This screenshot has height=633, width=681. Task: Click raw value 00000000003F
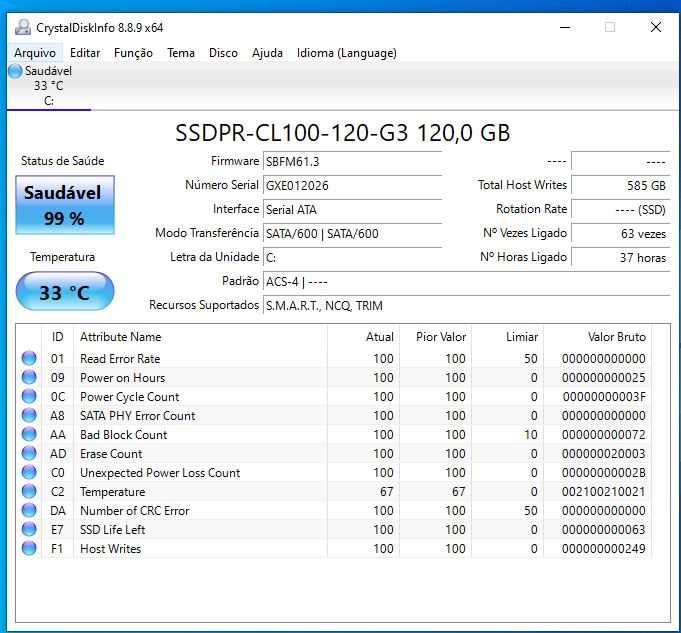[x=604, y=397]
